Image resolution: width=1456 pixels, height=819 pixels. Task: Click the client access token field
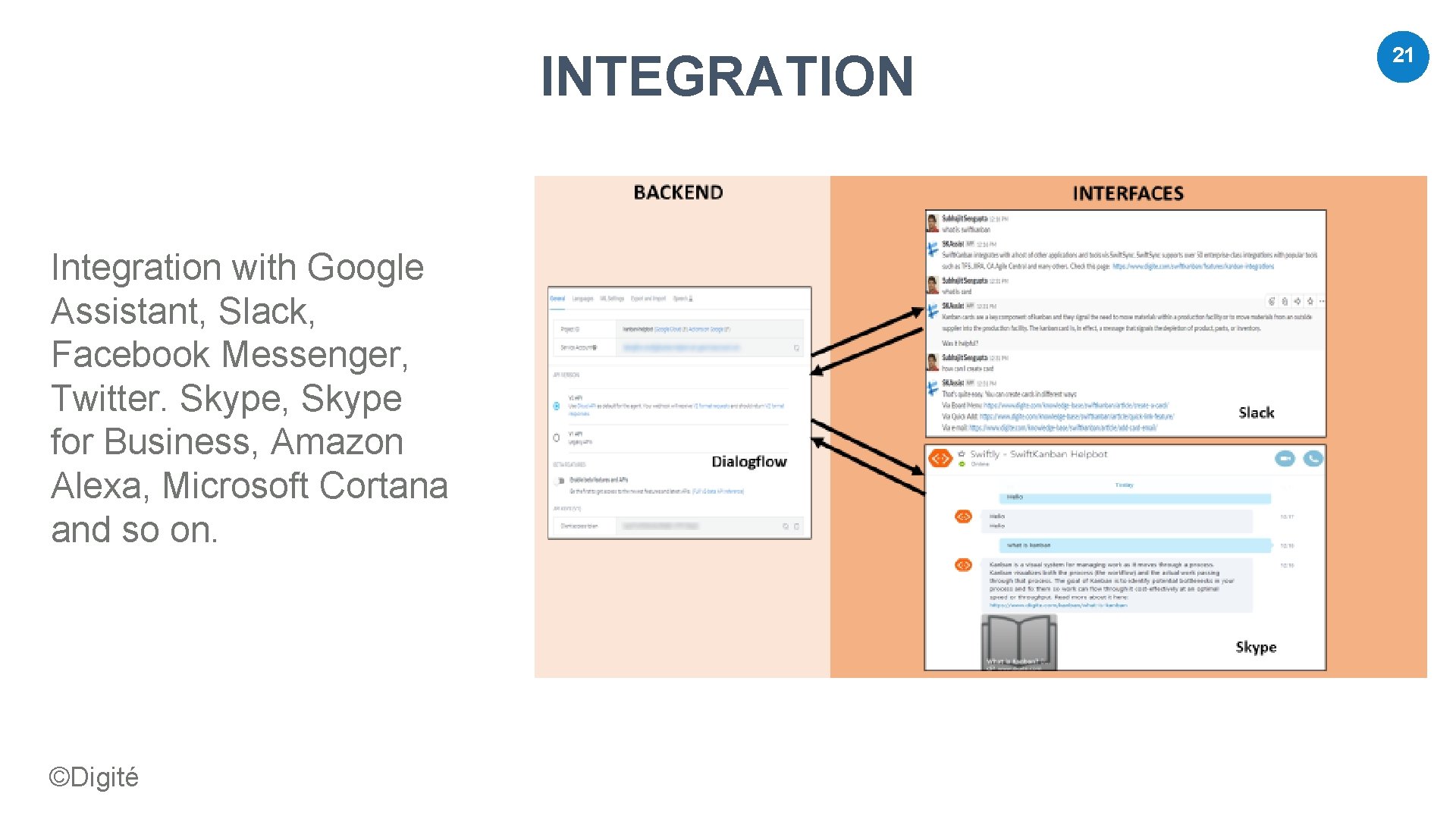[x=709, y=526]
